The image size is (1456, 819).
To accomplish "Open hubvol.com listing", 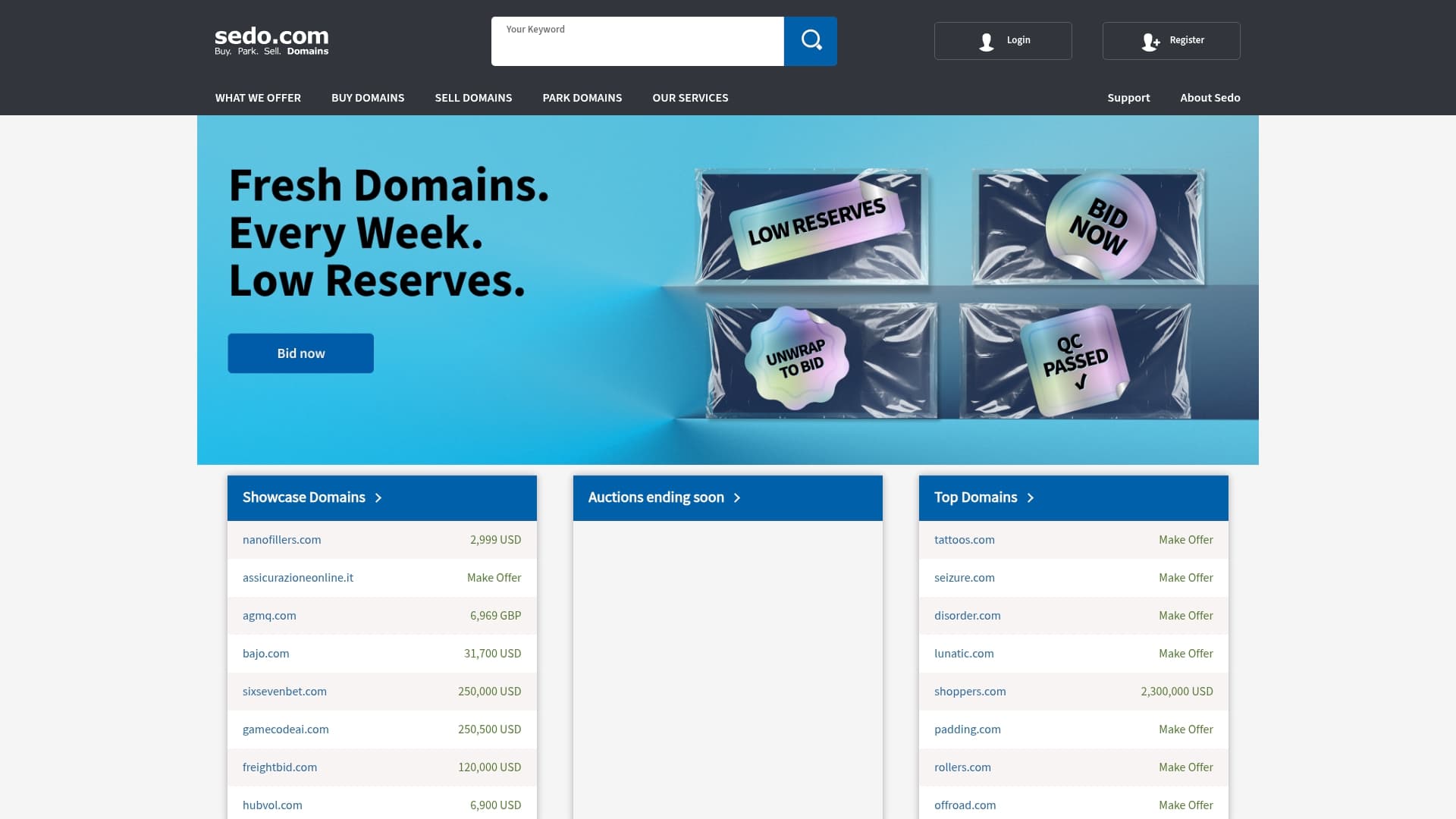I will click(x=272, y=805).
